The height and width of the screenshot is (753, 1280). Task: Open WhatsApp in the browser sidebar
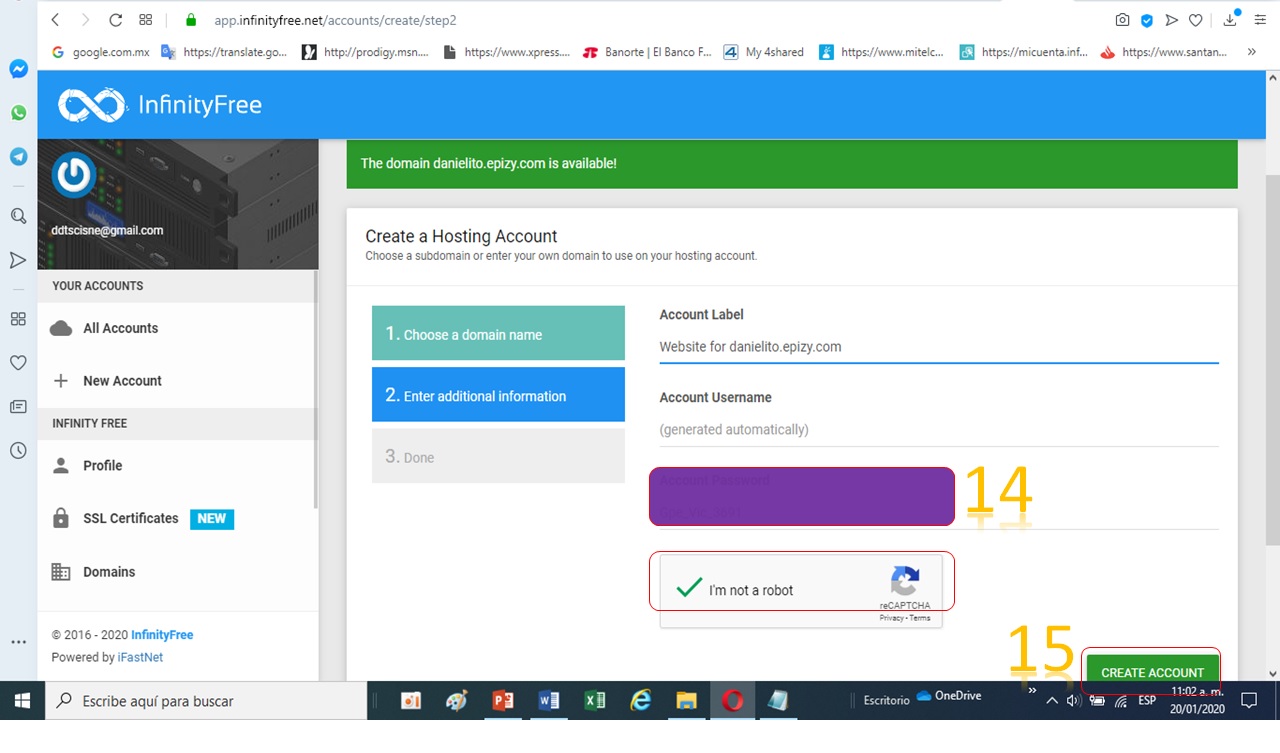click(18, 113)
